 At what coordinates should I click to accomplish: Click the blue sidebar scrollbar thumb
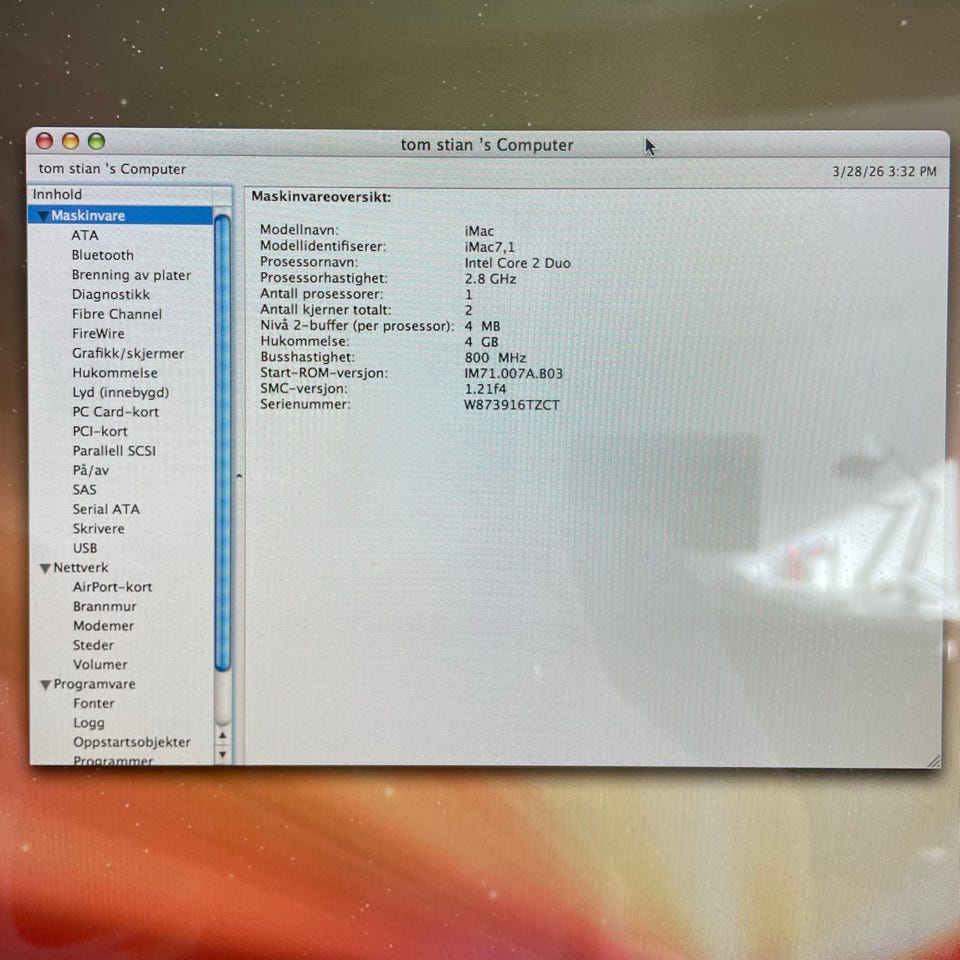(223, 443)
